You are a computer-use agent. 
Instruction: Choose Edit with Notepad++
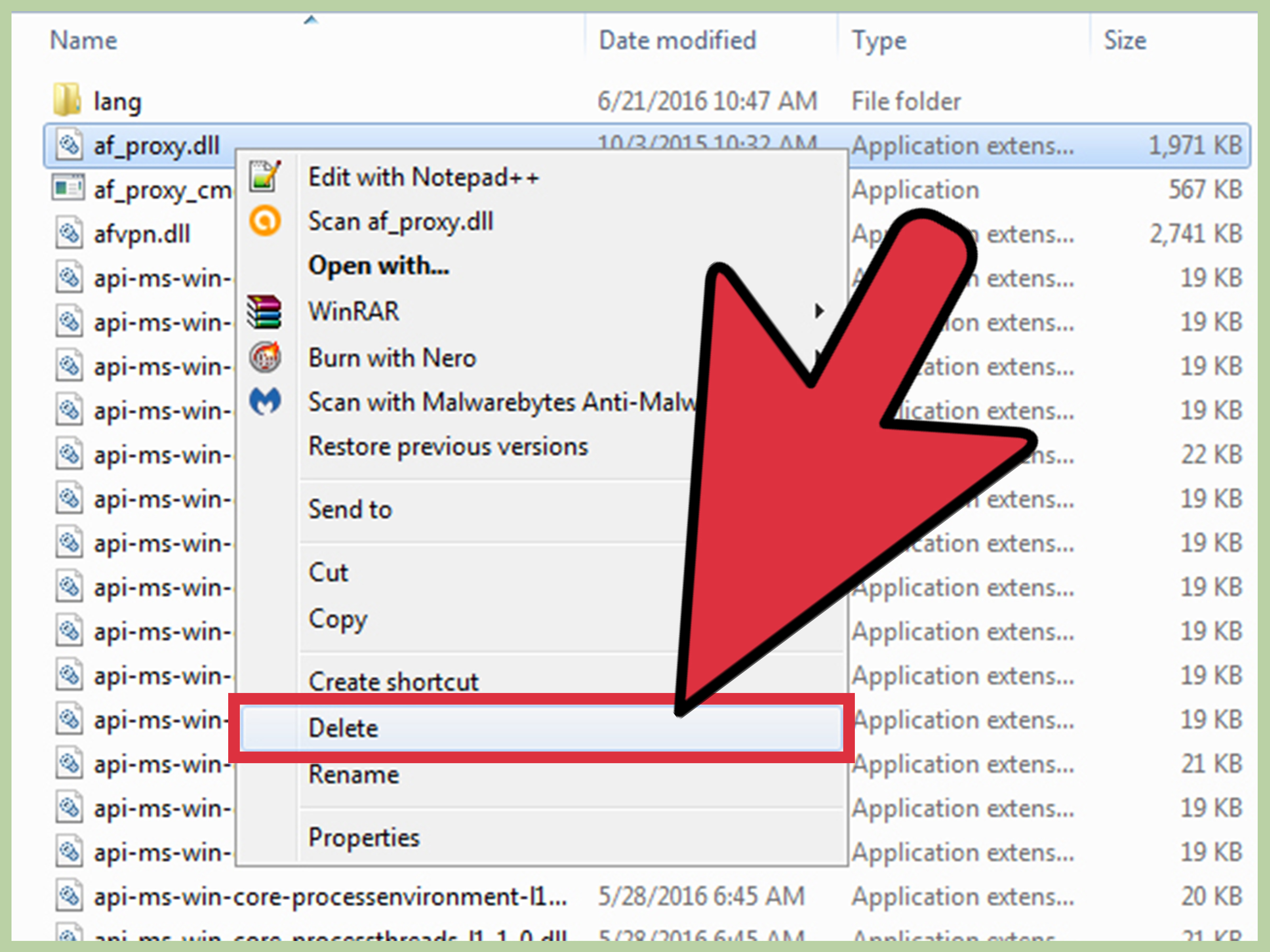pyautogui.click(x=424, y=177)
